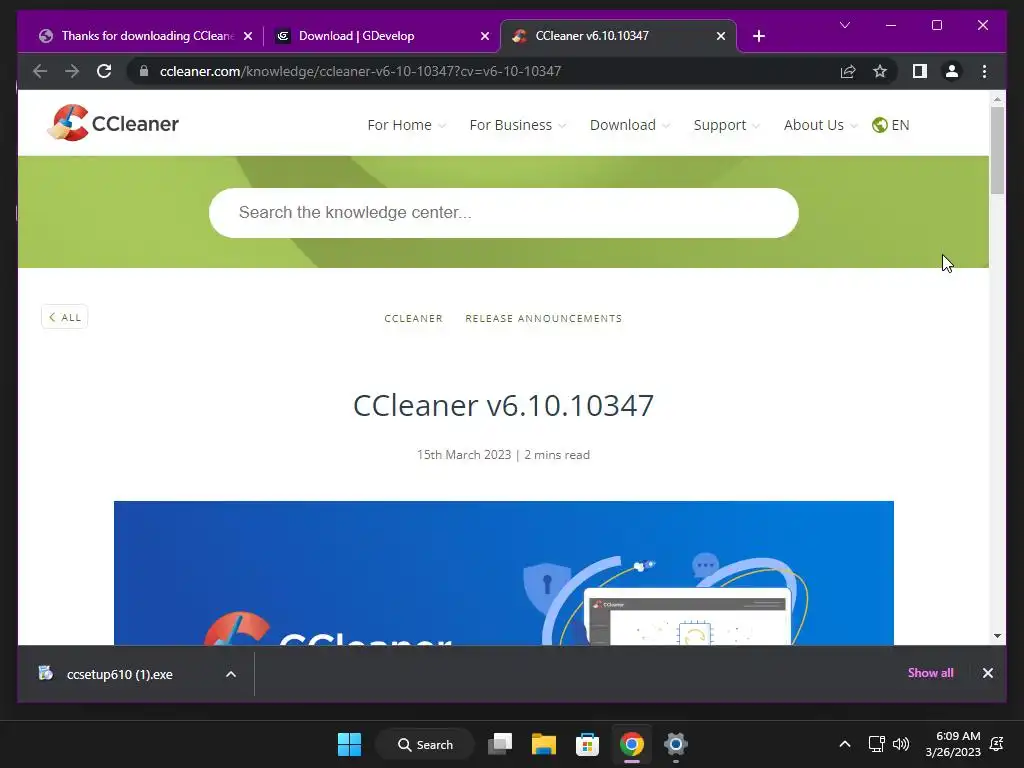
Task: Open ccsetup610 (1).exe download
Action: [120, 674]
